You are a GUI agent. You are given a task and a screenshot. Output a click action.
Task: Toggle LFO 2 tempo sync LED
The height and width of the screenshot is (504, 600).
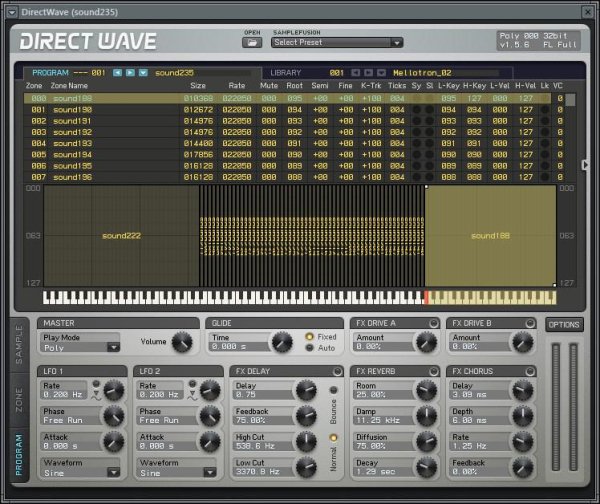click(x=192, y=383)
